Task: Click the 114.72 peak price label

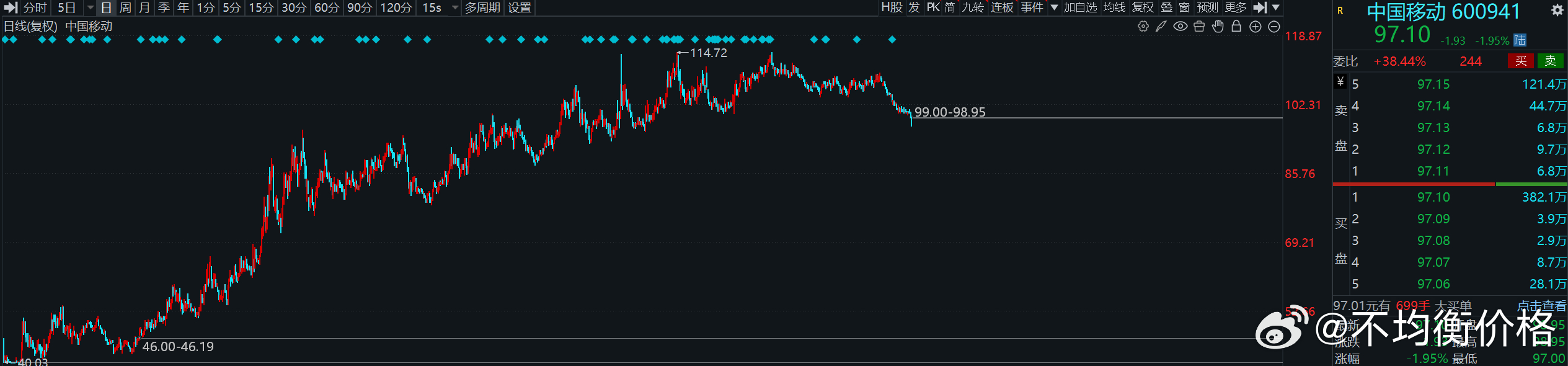Action: click(x=709, y=53)
